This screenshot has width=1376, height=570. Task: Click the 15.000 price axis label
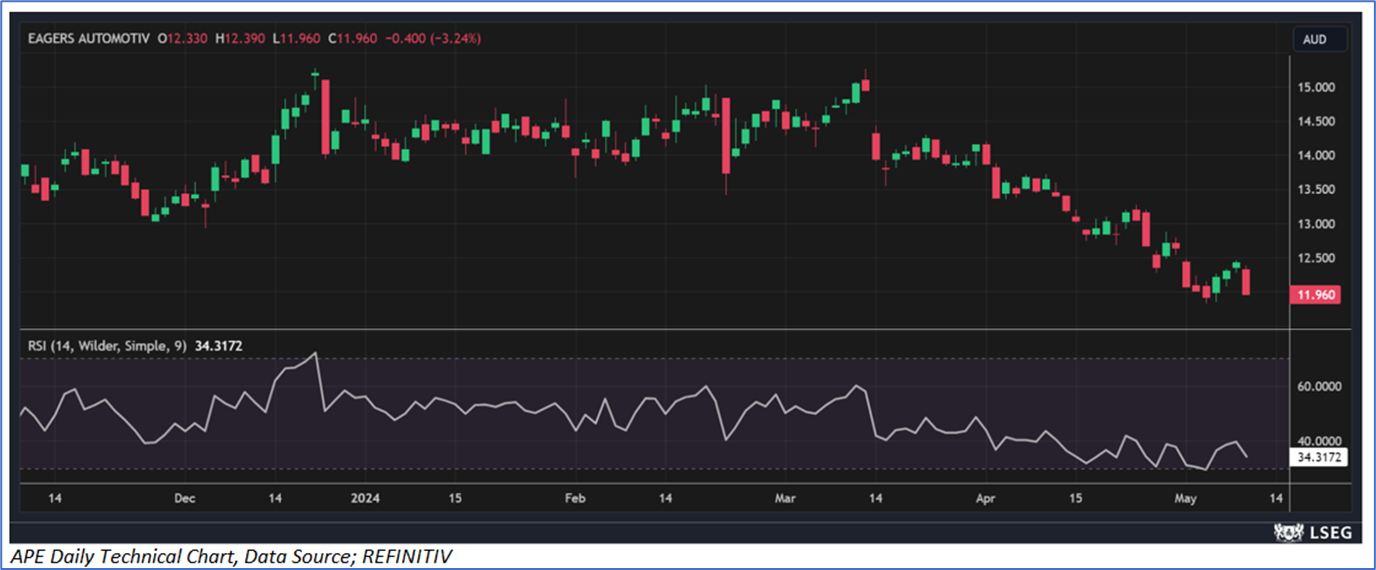pyautogui.click(x=1317, y=88)
